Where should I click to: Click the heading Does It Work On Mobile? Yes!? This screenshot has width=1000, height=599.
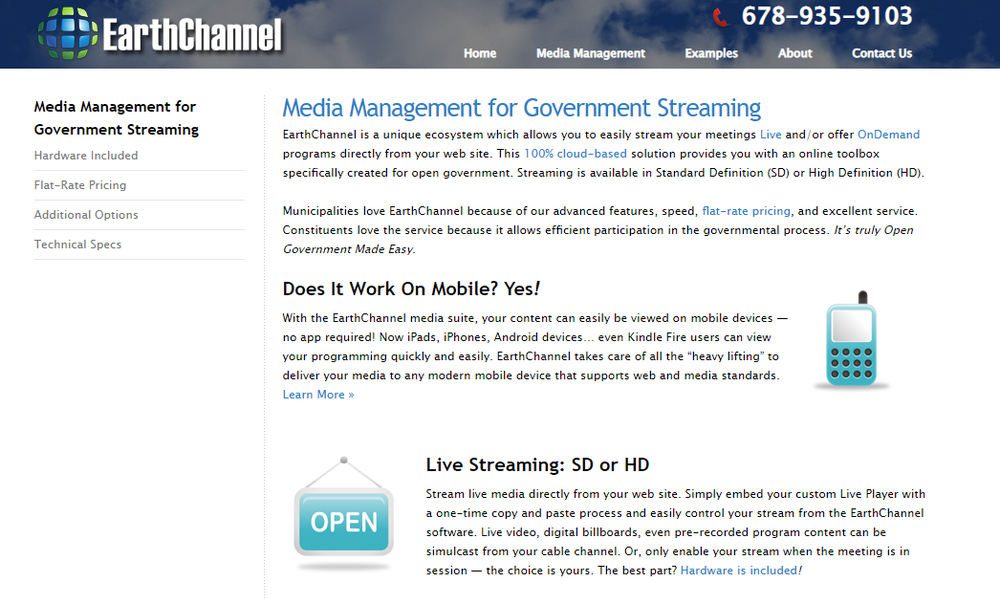click(411, 289)
